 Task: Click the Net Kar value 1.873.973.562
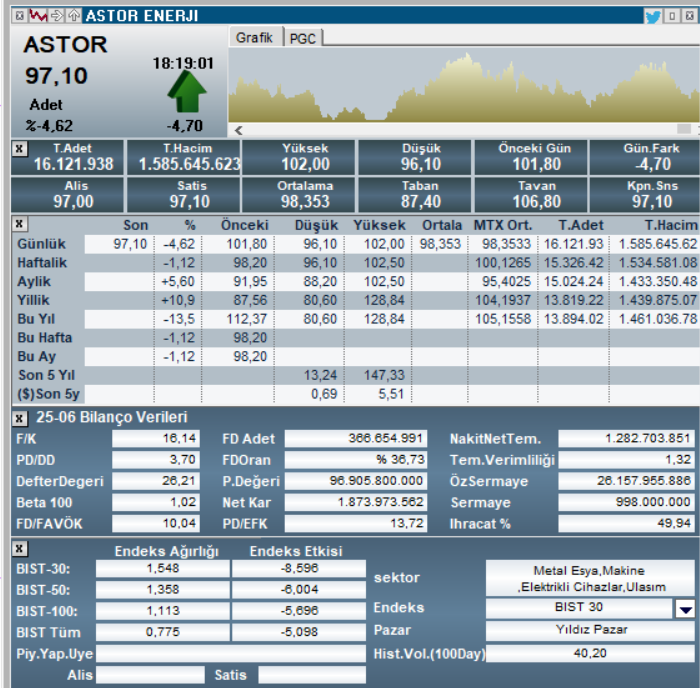pyautogui.click(x=356, y=502)
